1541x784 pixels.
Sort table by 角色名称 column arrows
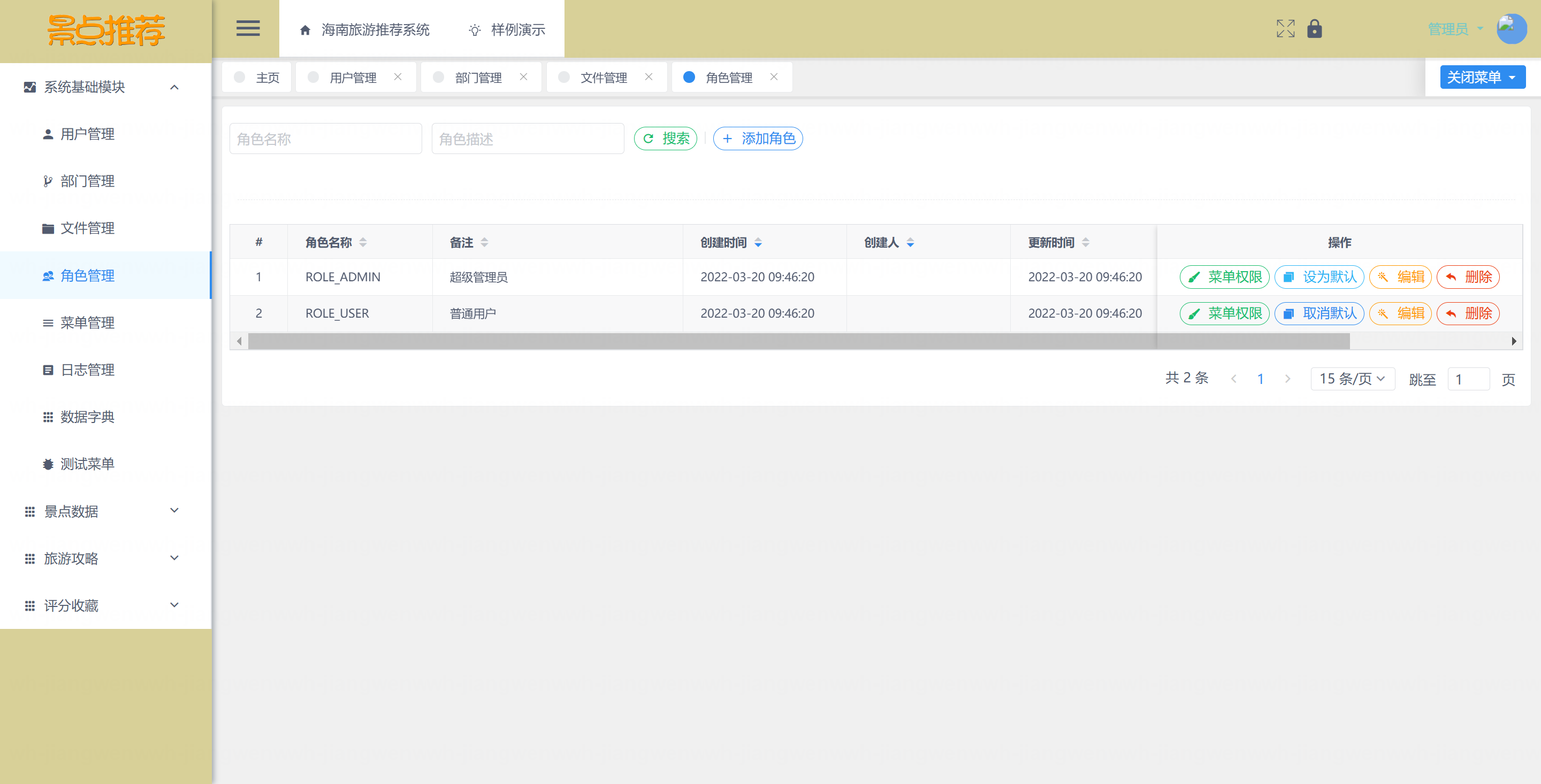coord(363,242)
